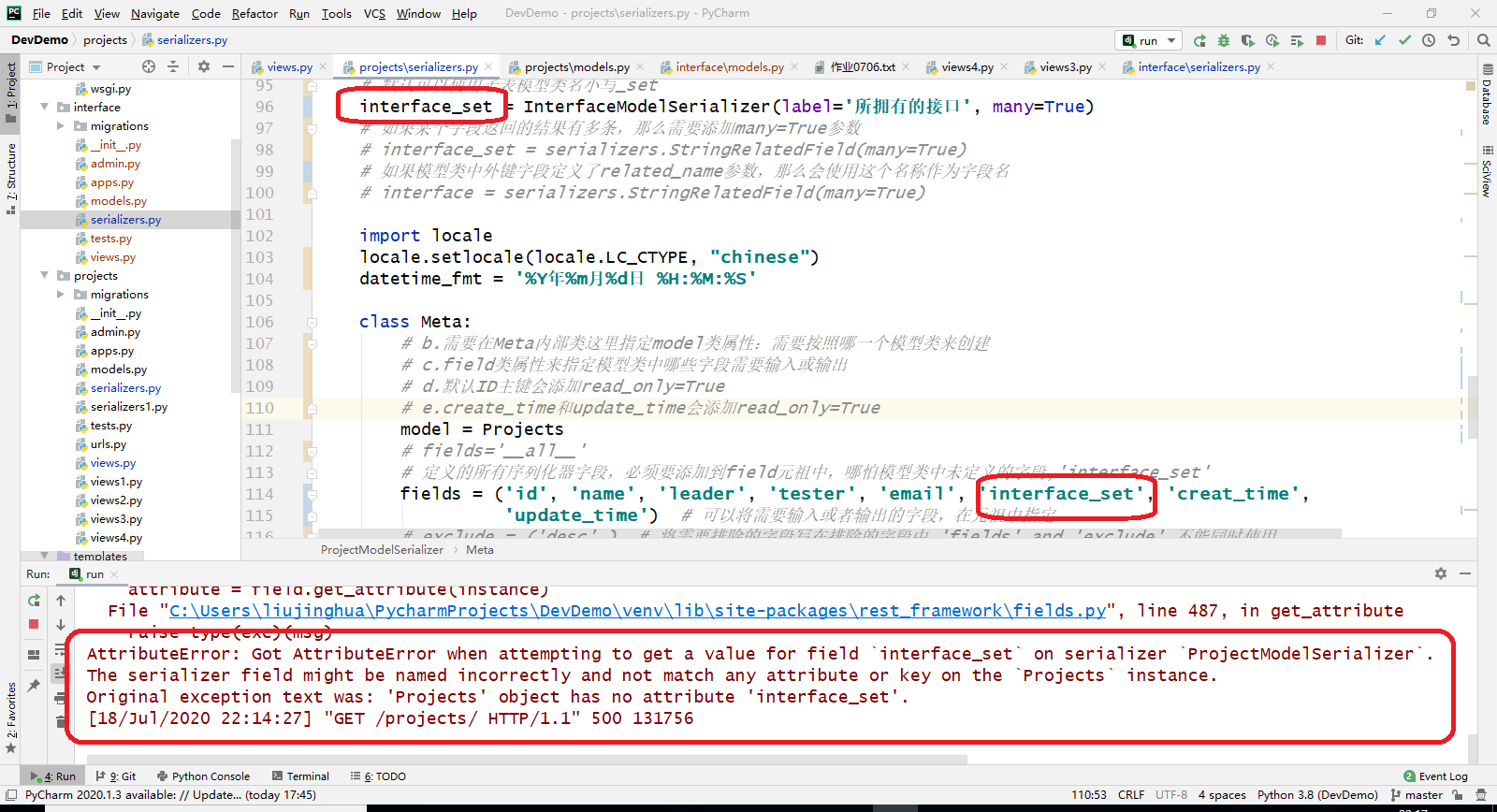Screen dimensions: 1497x812
Task: Pin the Run tab with pushpin
Action: tap(34, 686)
